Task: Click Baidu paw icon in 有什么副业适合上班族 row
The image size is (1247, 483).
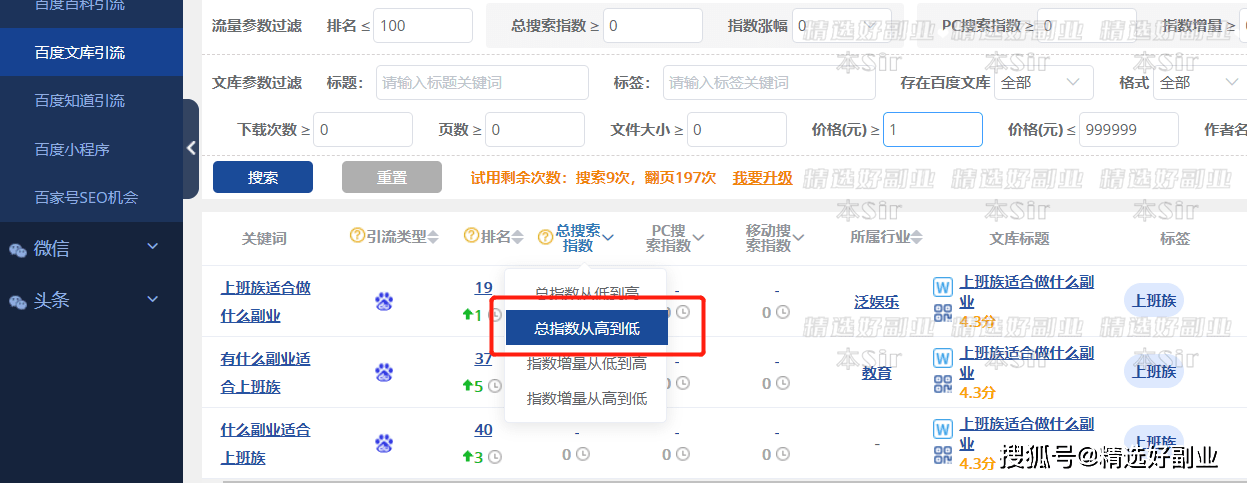Action: tap(384, 372)
